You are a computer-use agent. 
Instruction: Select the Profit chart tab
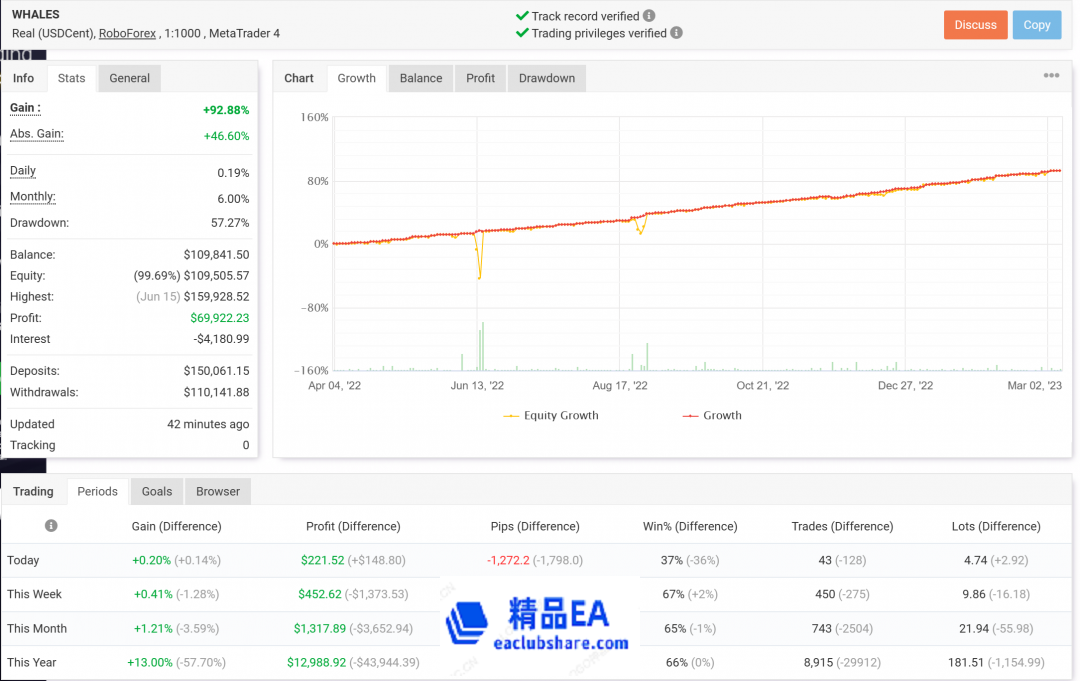[482, 77]
